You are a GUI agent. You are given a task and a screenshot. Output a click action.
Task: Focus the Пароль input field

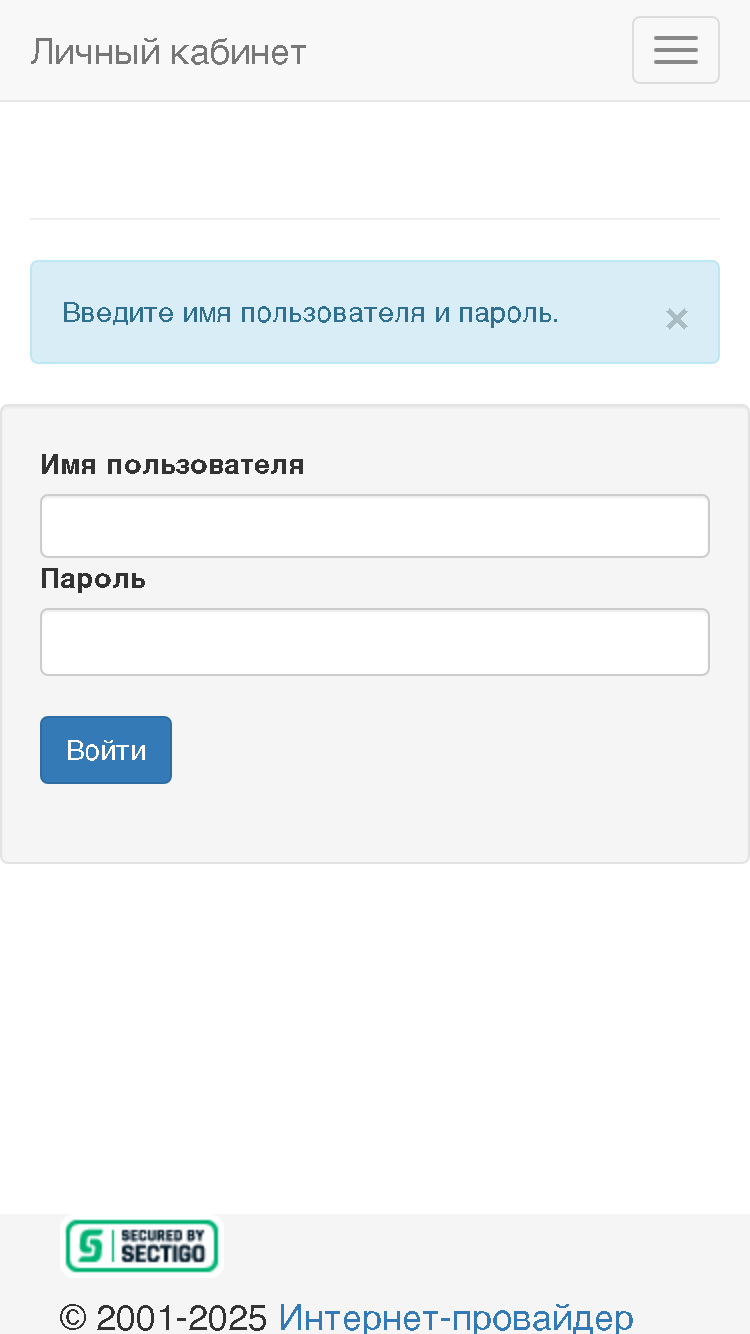375,642
